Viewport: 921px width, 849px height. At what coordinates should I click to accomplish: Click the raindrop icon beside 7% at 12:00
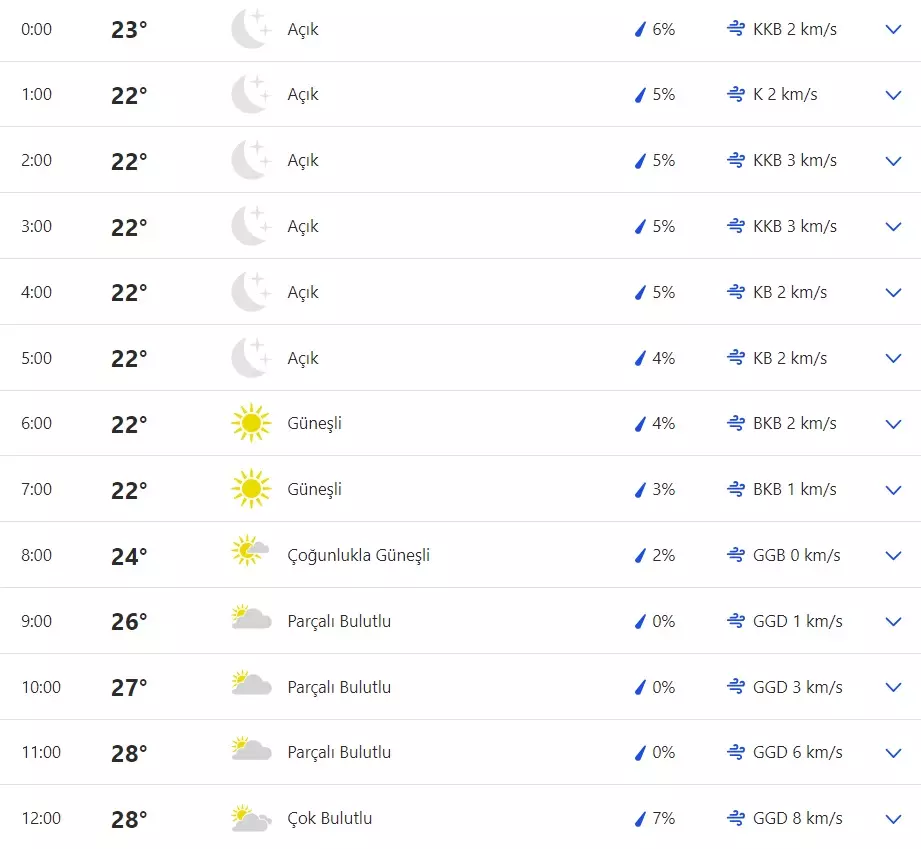[640, 819]
